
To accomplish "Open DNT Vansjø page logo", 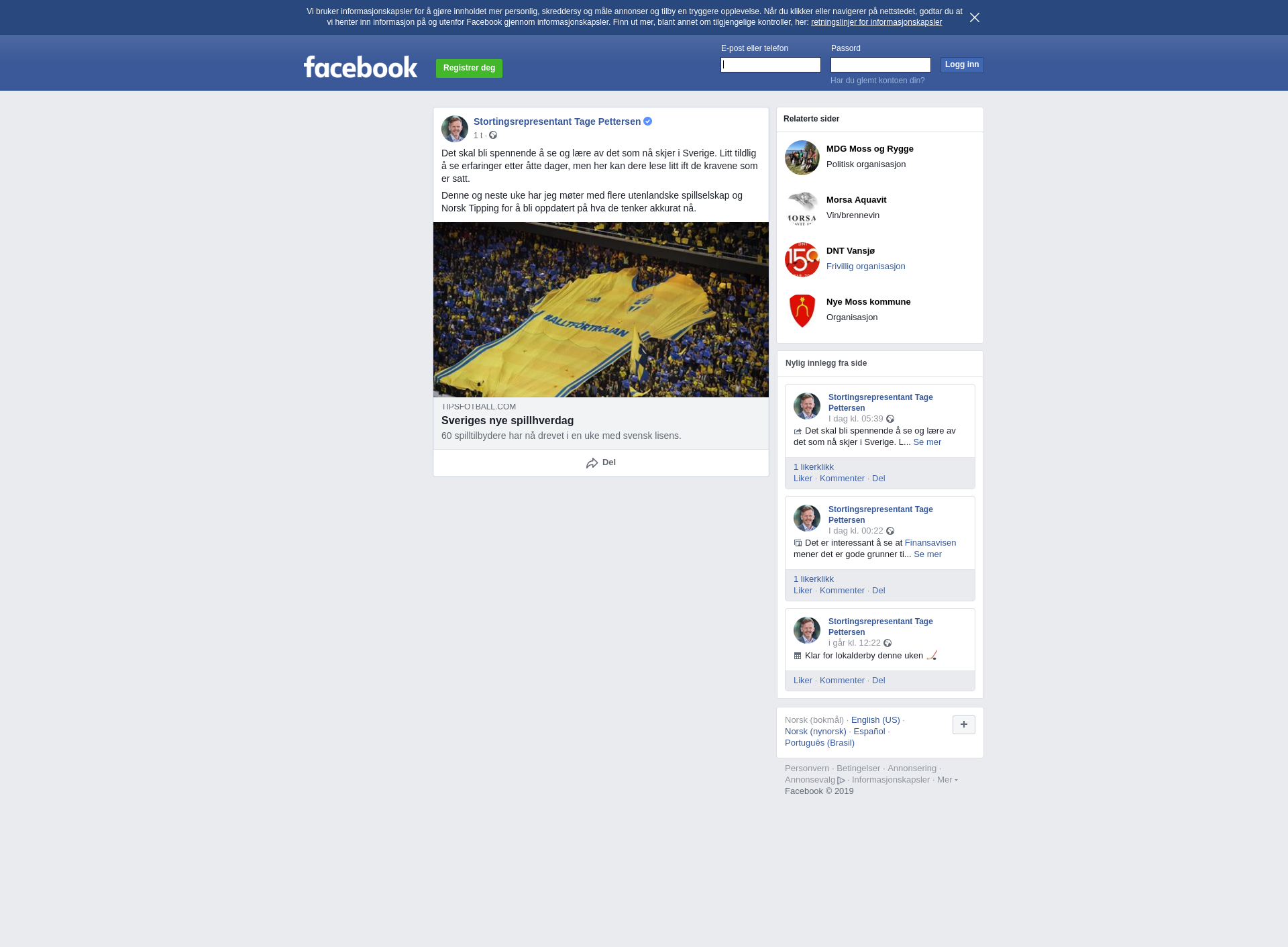I will tap(802, 260).
